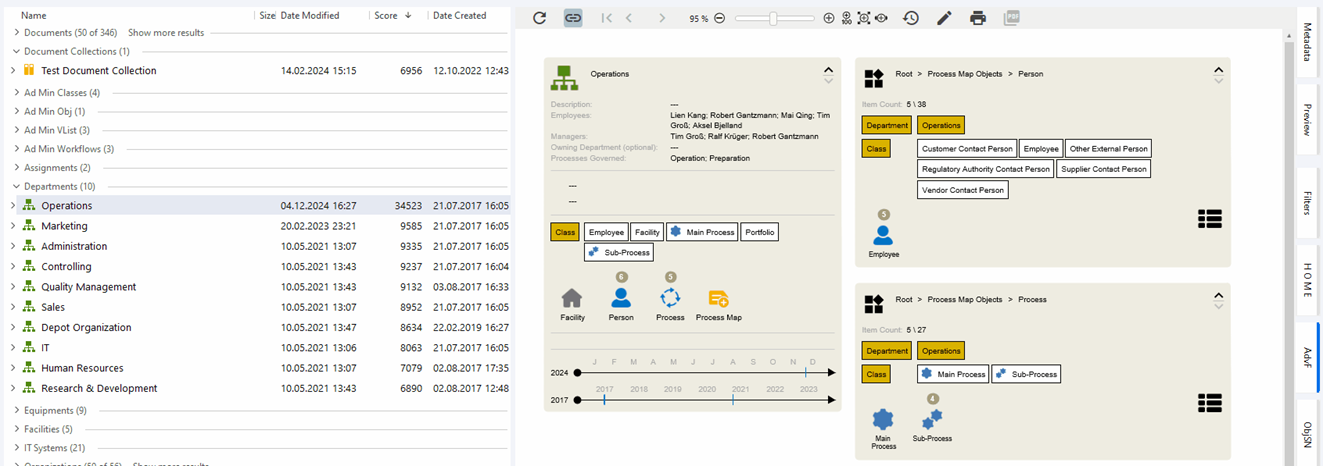Expand the Marketing department tree row
Viewport: 1323px width, 466px height.
(13, 226)
